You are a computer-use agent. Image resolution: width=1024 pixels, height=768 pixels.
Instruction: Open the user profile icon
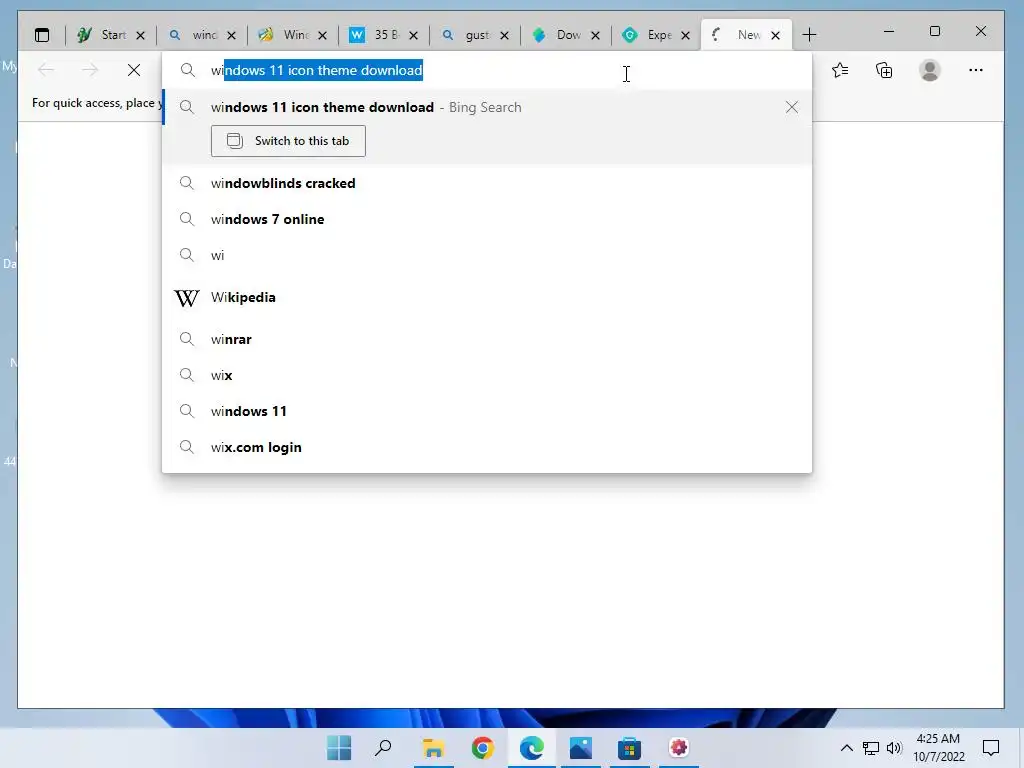(x=929, y=70)
